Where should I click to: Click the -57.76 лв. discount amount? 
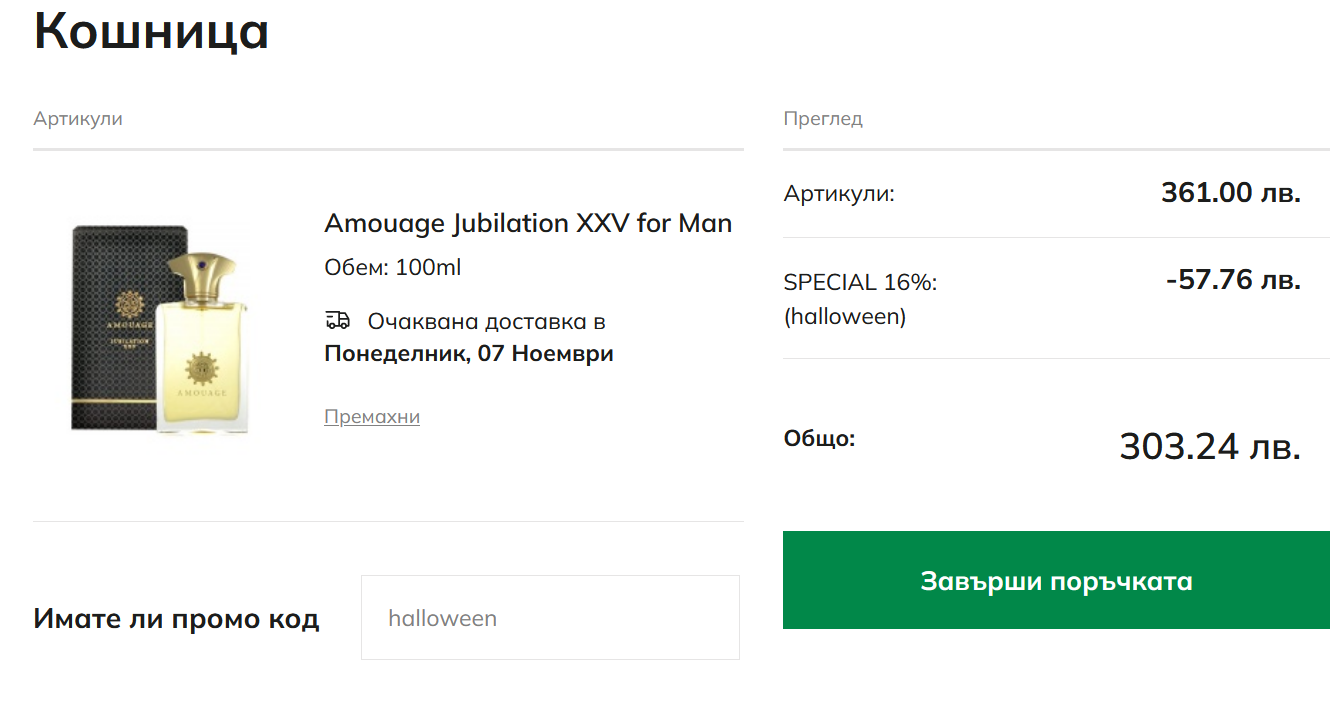click(x=1232, y=280)
